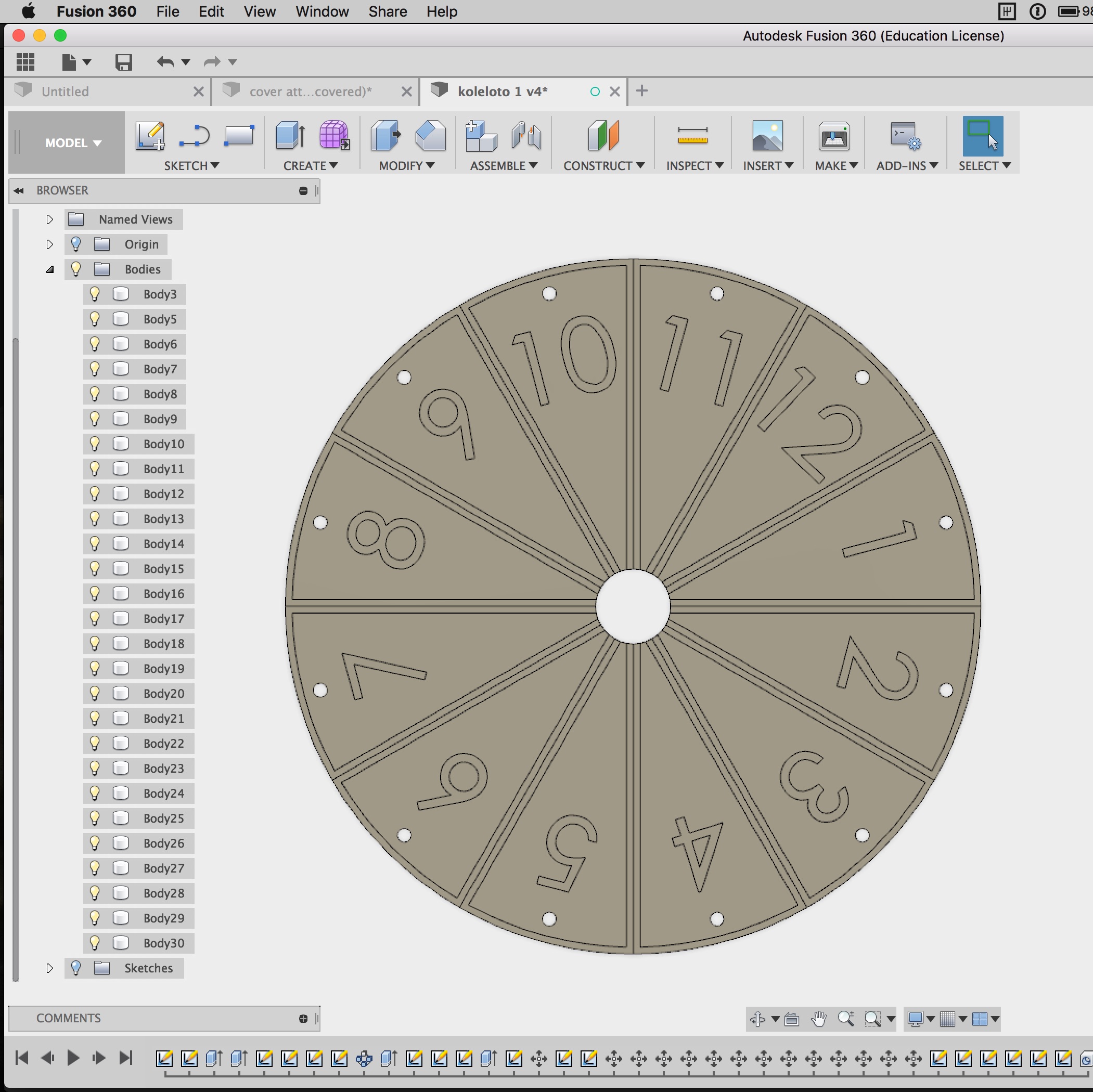Toggle visibility of Body20 layer
The width and height of the screenshot is (1093, 1092).
[x=95, y=693]
